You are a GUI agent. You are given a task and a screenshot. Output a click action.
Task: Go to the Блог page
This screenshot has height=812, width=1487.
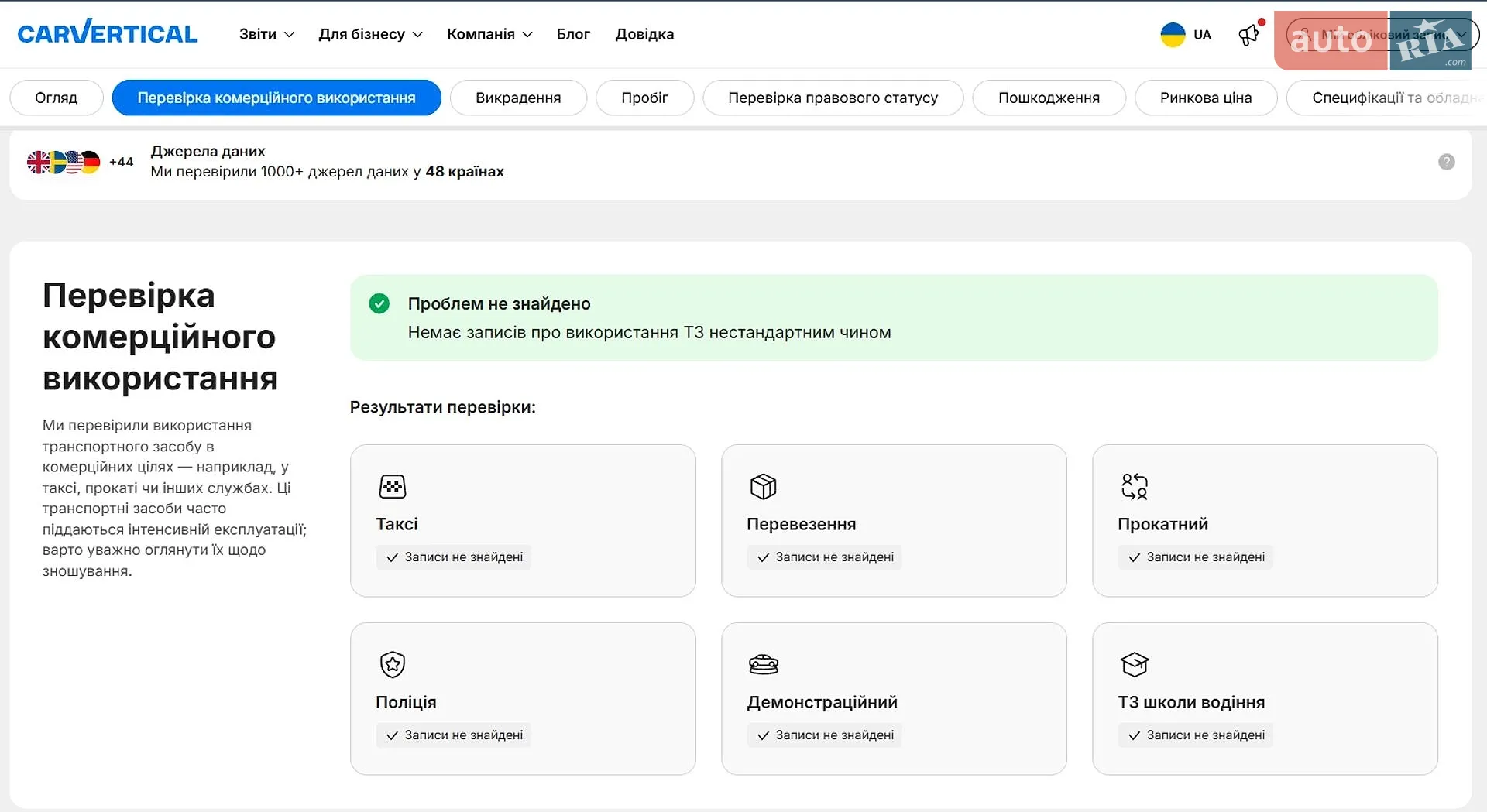[573, 34]
